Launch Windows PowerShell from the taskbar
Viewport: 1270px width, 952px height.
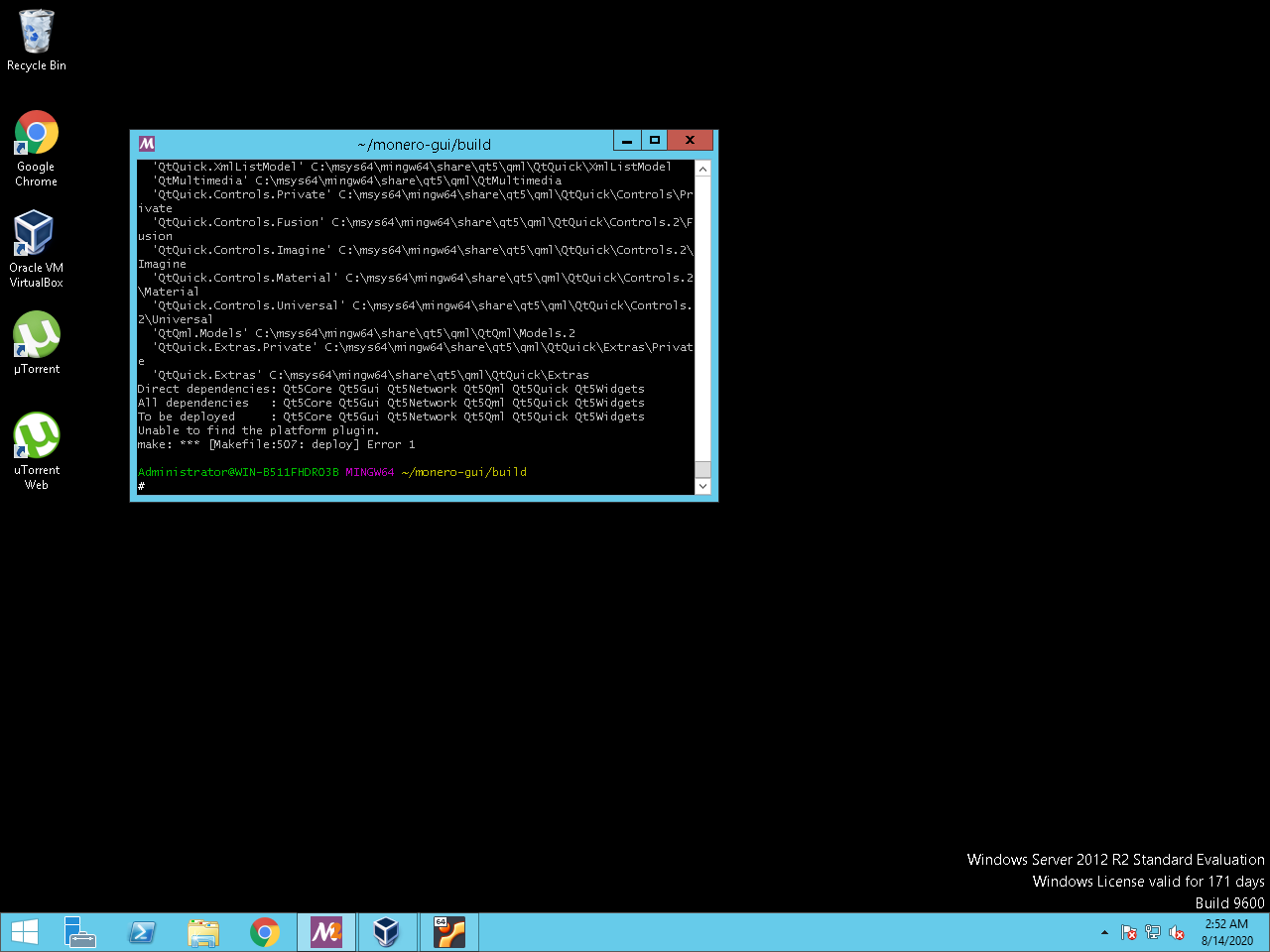pos(142,932)
